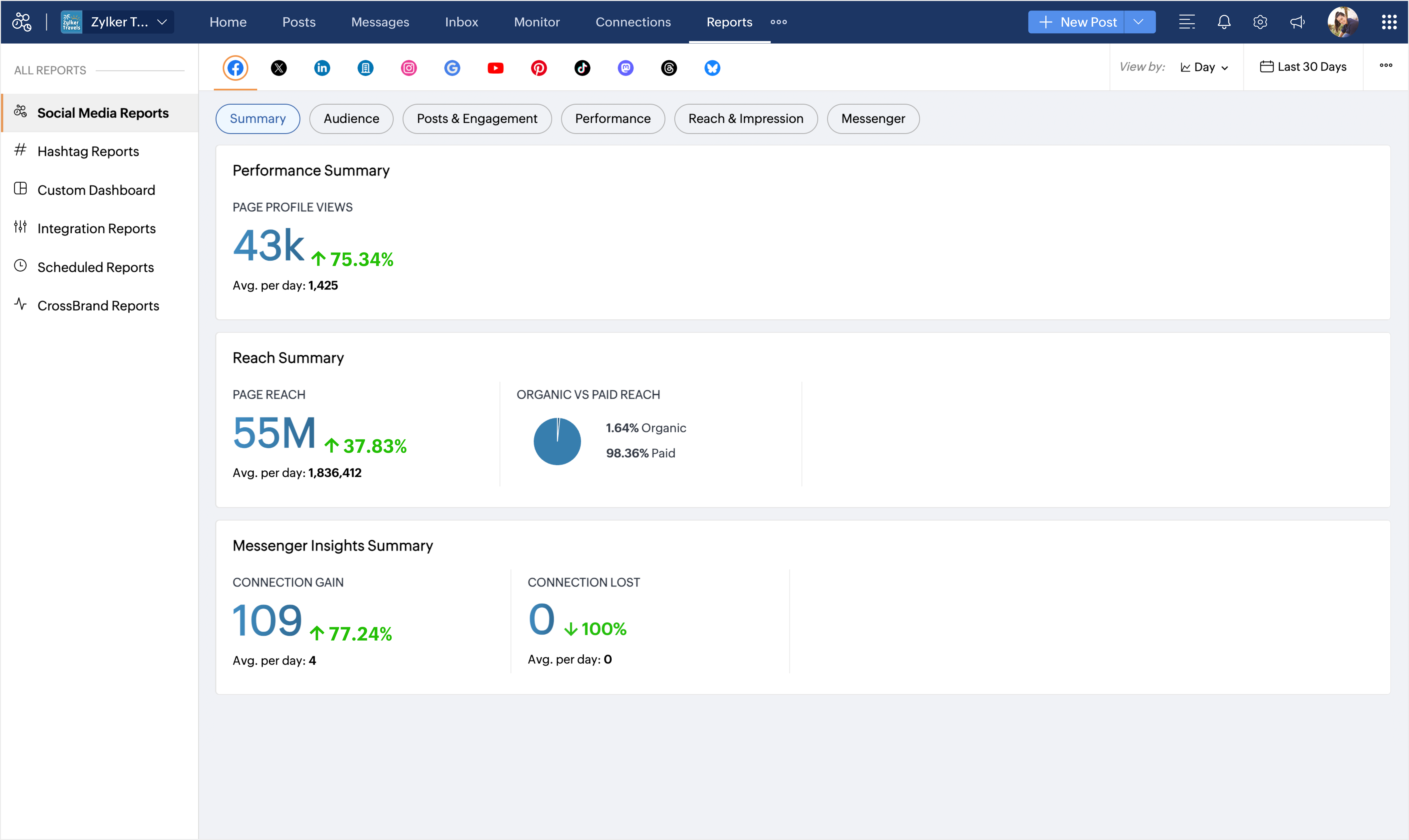Select the Pinterest channel icon
The width and height of the screenshot is (1409, 840).
coord(539,68)
